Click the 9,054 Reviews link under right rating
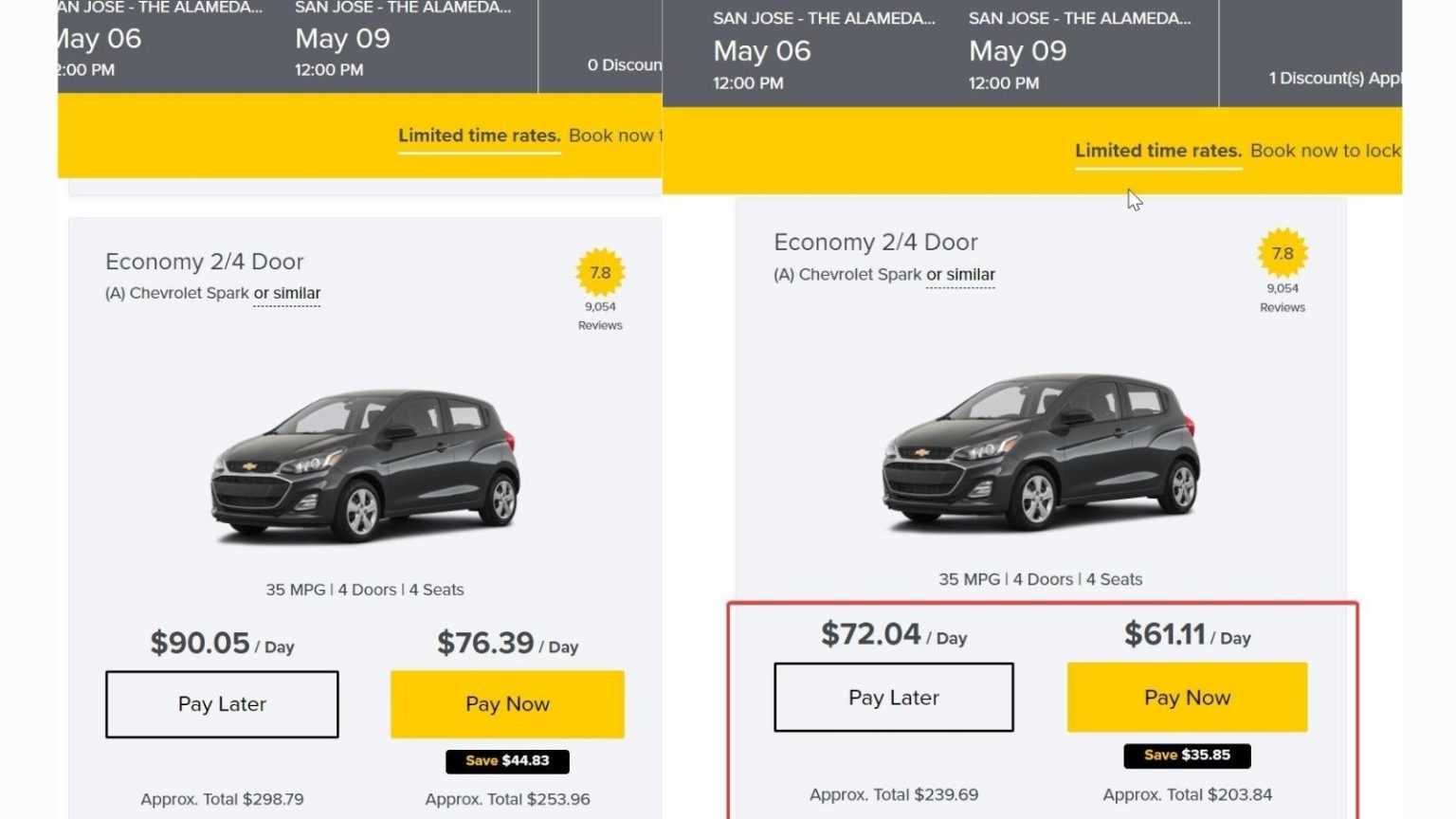This screenshot has width=1456, height=819. (x=1282, y=300)
